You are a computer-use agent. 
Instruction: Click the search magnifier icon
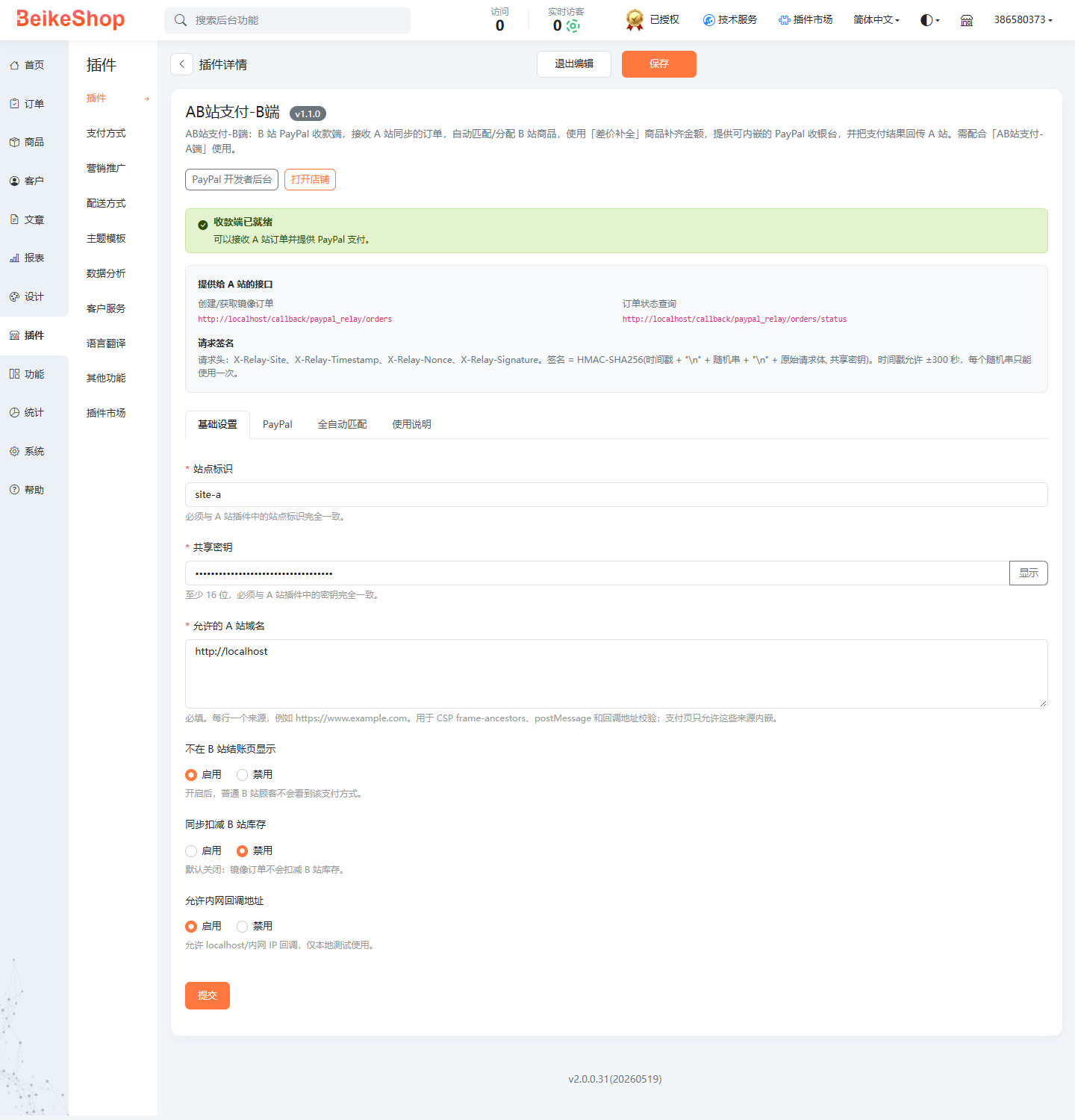[180, 20]
